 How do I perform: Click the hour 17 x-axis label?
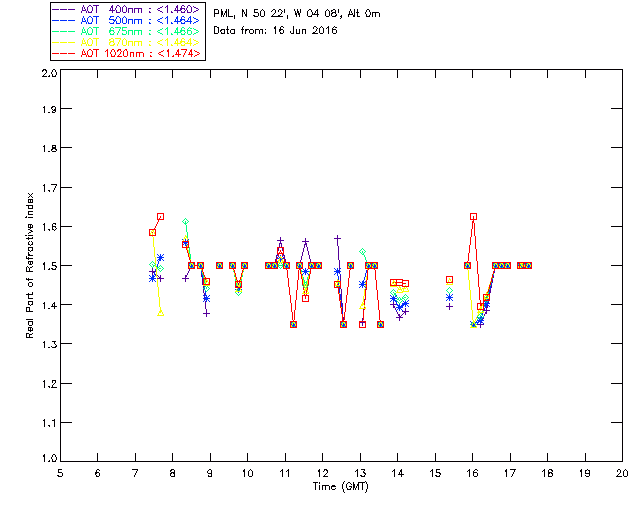(510, 473)
